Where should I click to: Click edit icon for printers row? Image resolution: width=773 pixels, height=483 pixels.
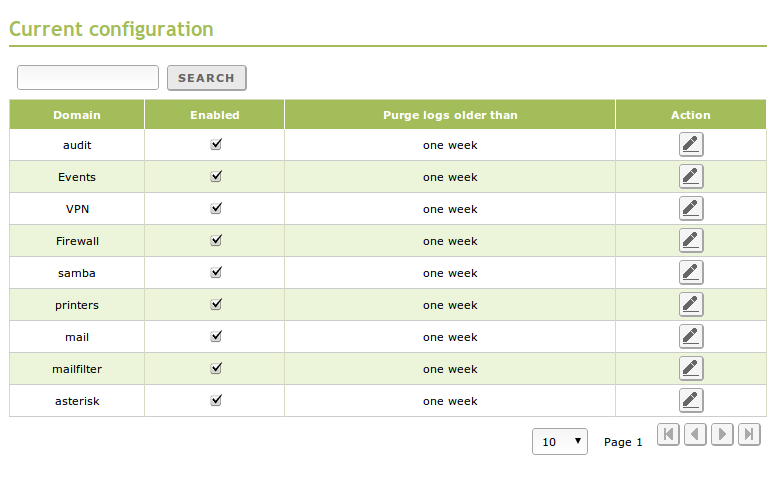[690, 305]
